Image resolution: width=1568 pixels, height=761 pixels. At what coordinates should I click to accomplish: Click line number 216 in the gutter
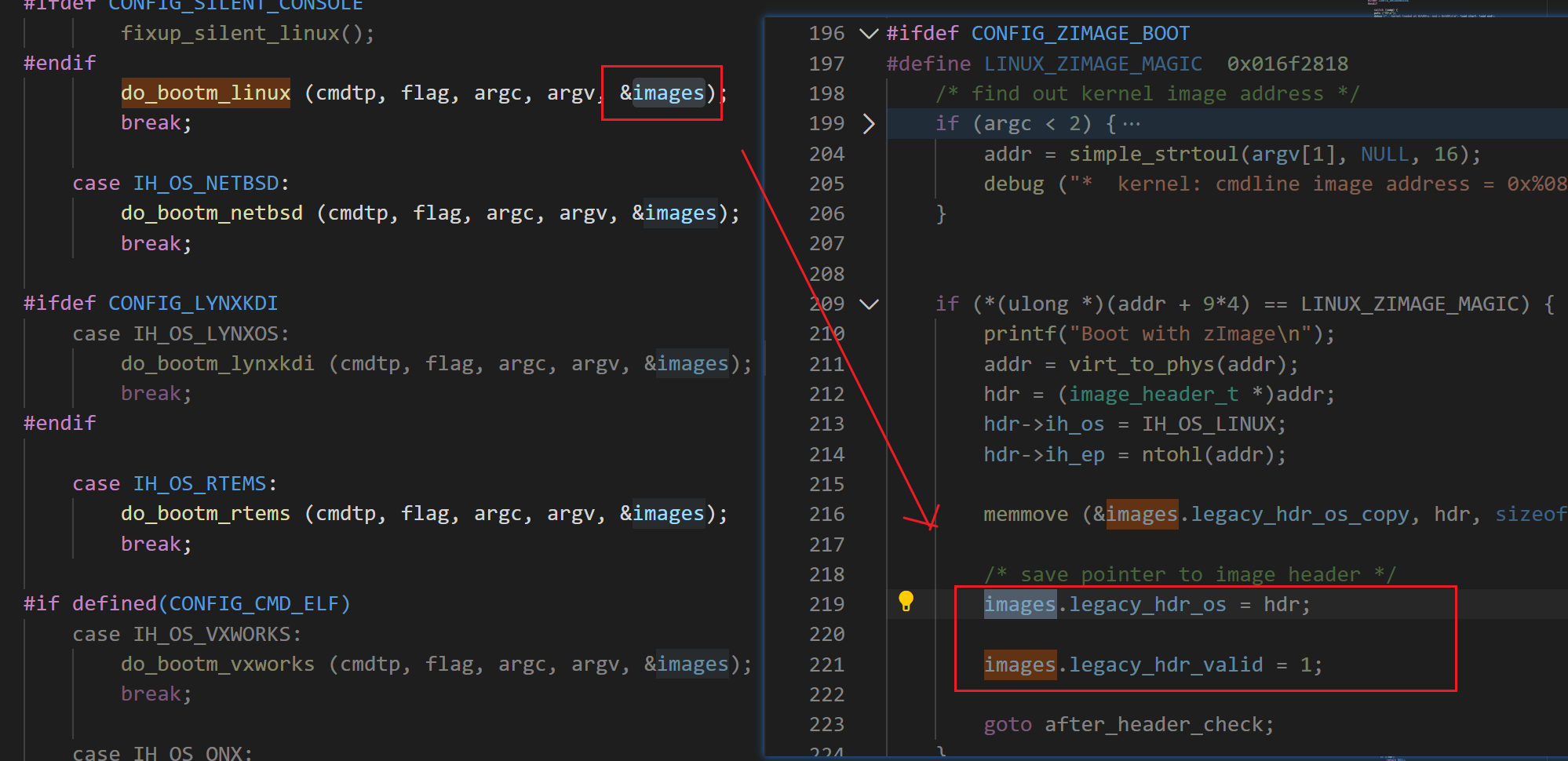[826, 514]
